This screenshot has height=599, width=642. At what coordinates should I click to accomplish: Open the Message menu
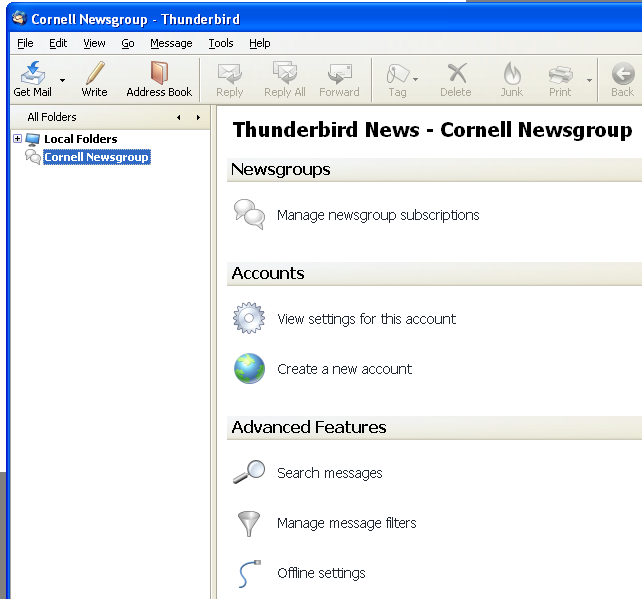pos(171,43)
